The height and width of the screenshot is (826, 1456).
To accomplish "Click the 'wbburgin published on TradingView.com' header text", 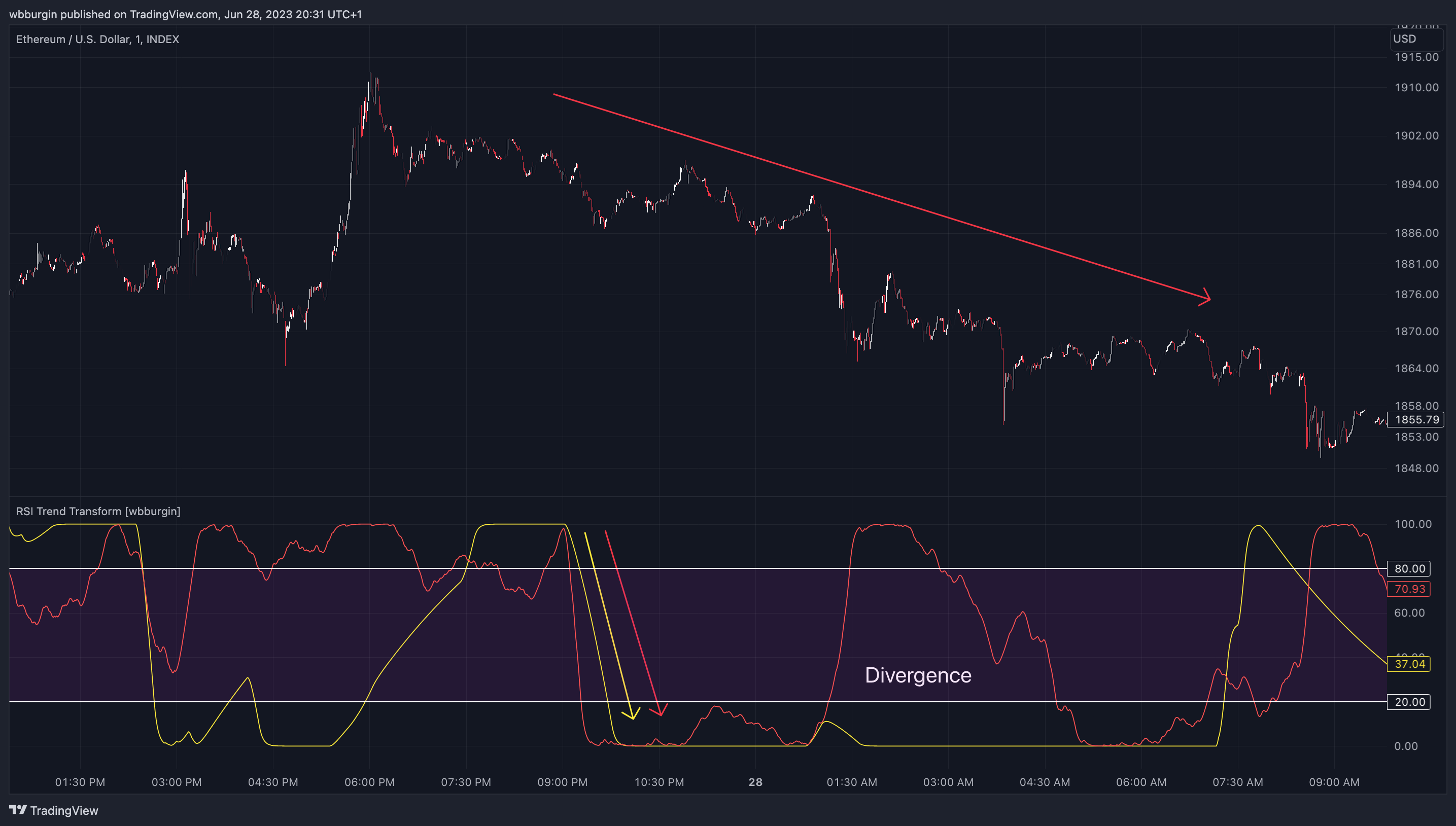I will tap(114, 14).
